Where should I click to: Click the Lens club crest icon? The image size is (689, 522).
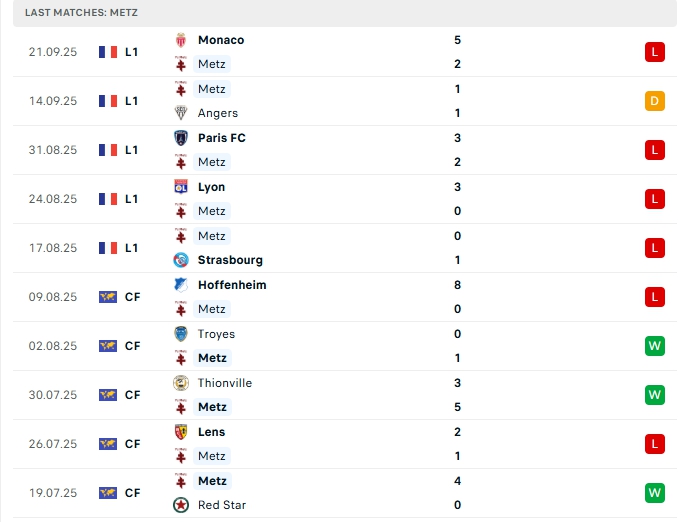181,432
